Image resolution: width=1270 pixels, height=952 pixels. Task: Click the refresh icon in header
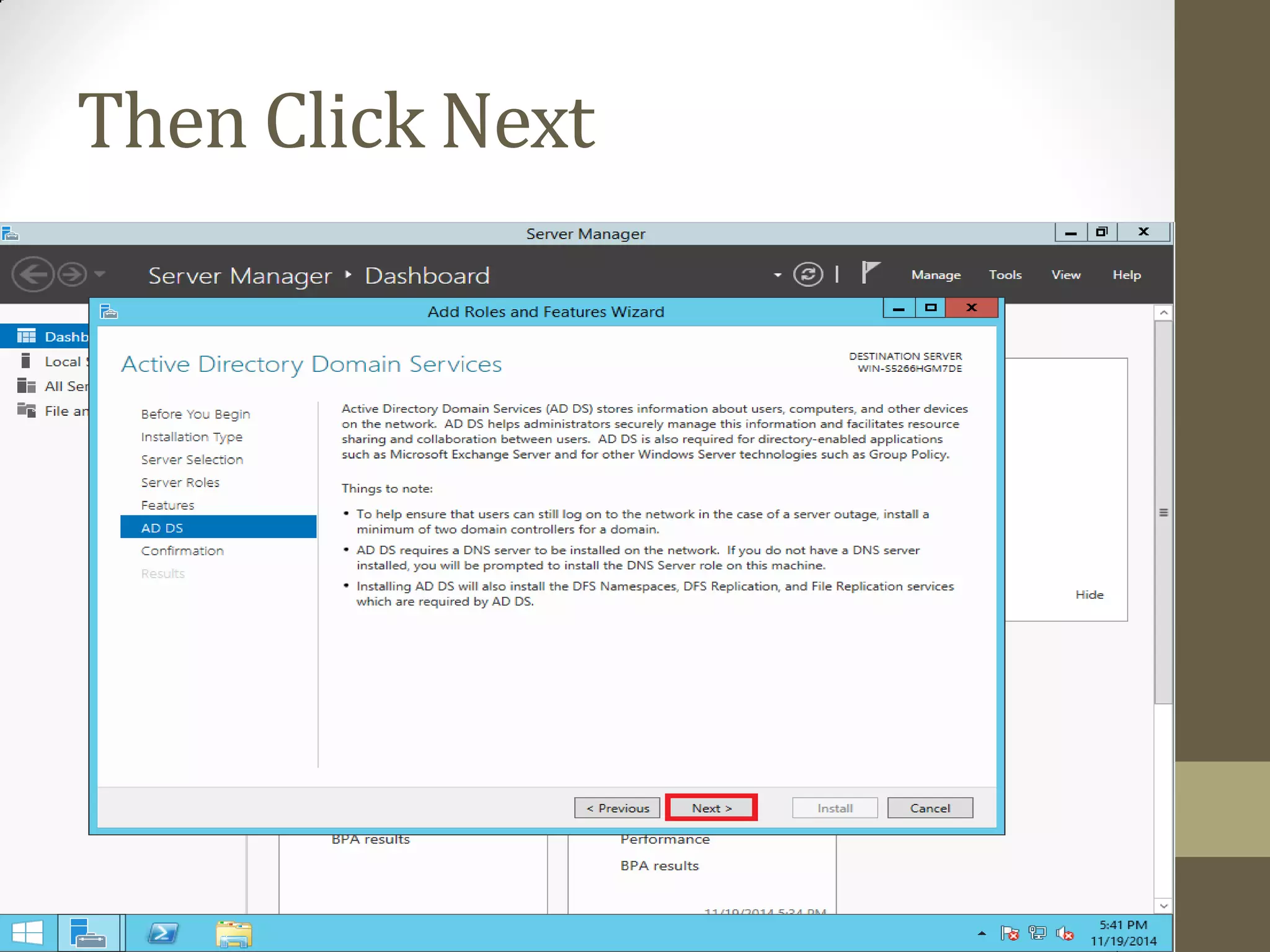(808, 274)
